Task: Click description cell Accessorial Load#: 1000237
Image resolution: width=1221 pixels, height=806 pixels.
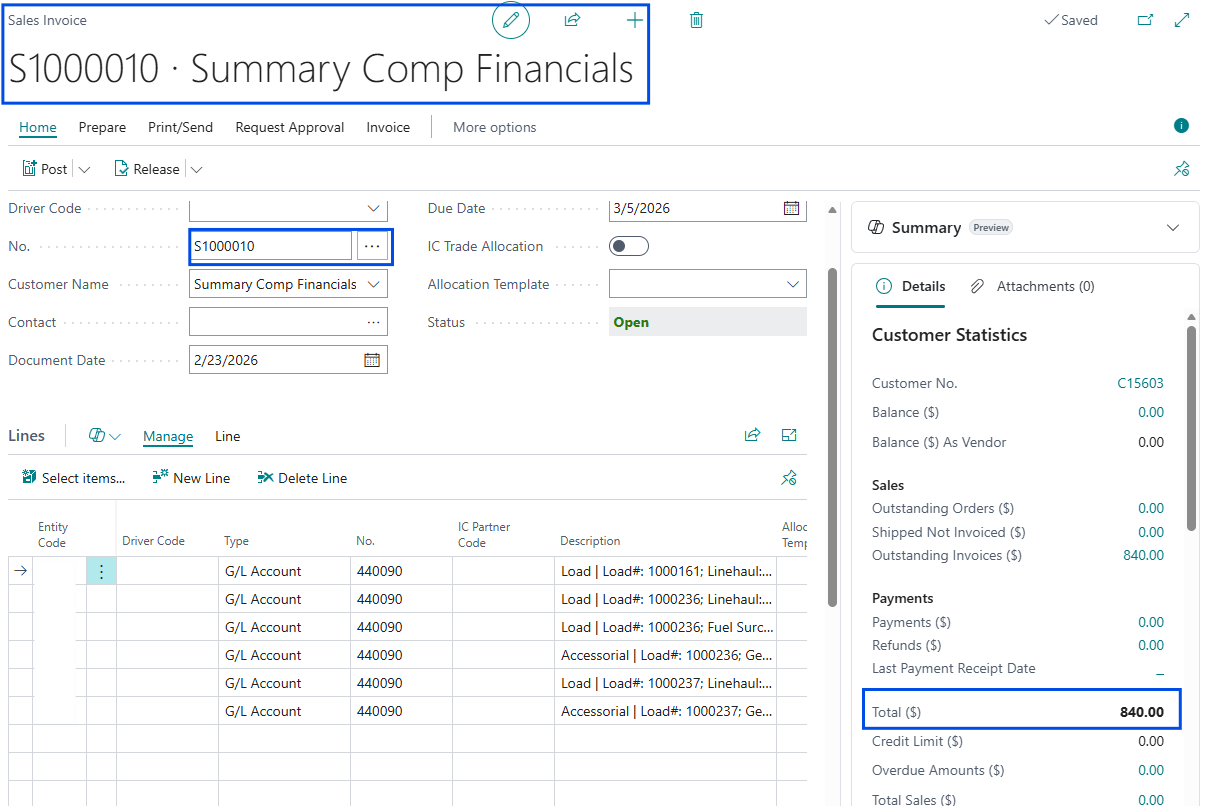Action: click(x=666, y=711)
